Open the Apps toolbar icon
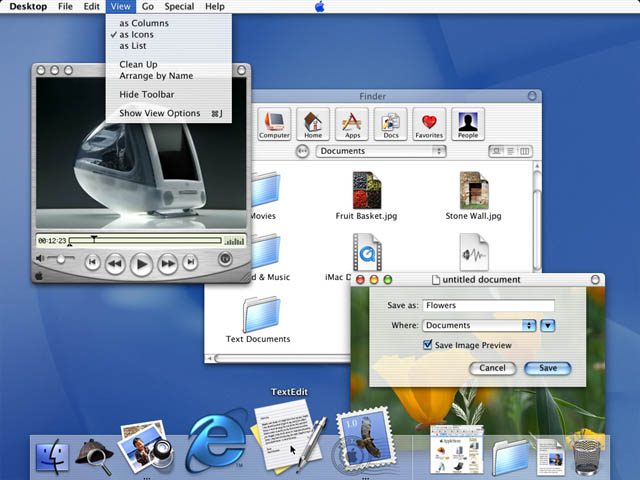Screen dimensions: 640x480 point(352,123)
